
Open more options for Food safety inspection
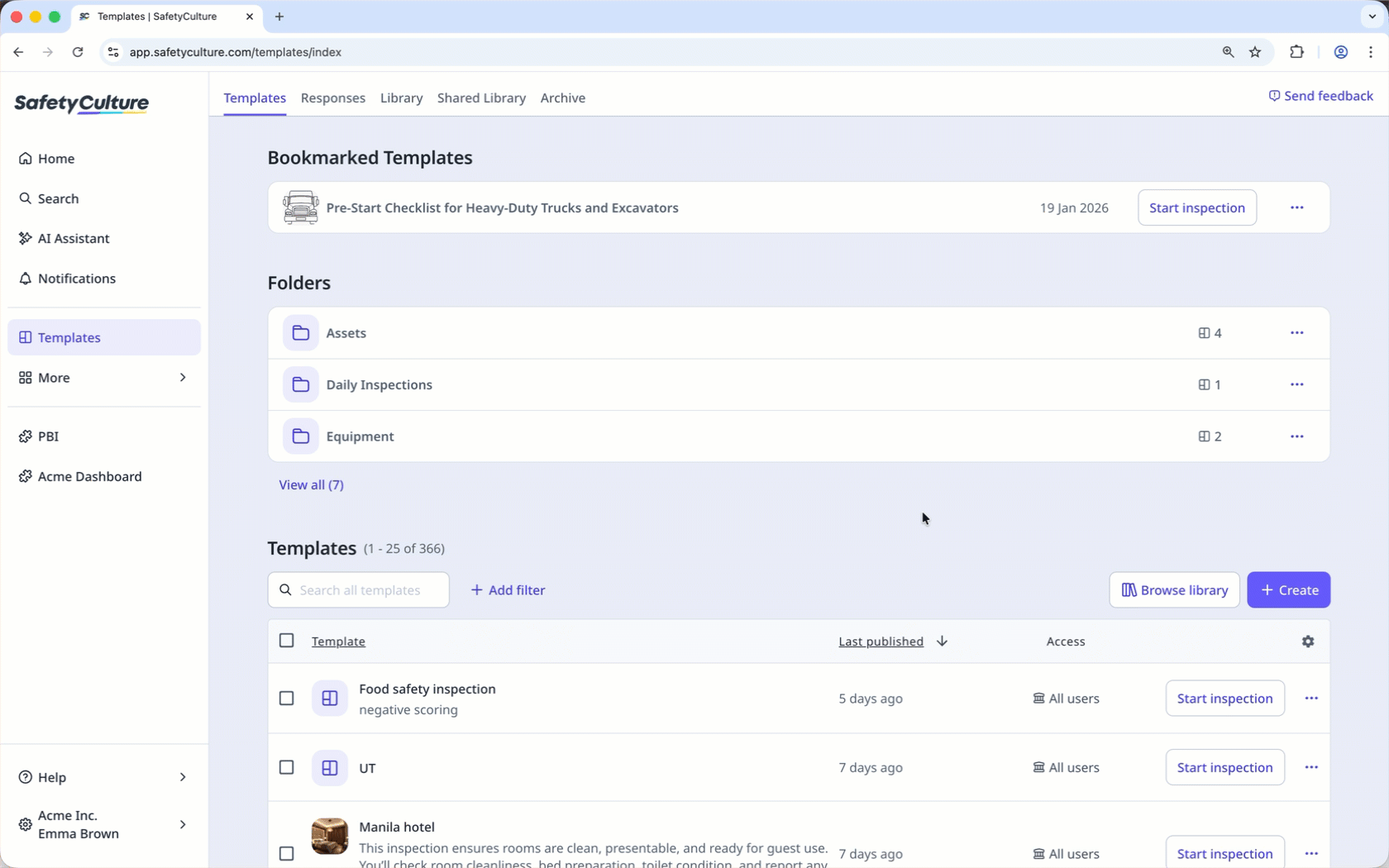1311,699
